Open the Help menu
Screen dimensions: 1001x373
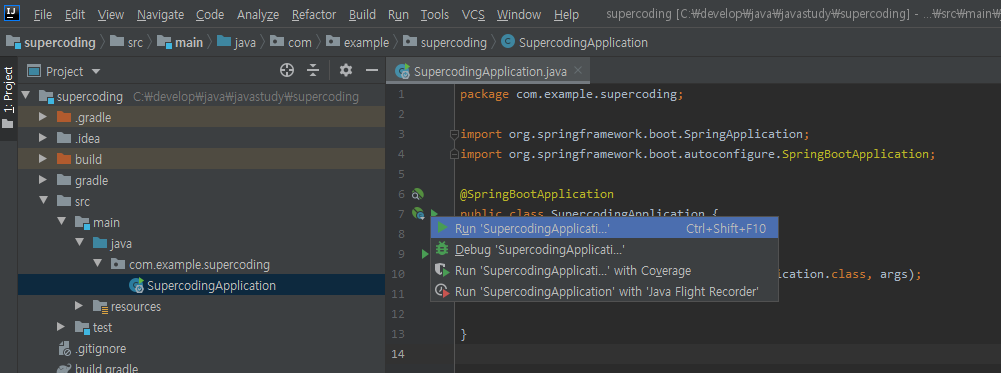coord(566,14)
